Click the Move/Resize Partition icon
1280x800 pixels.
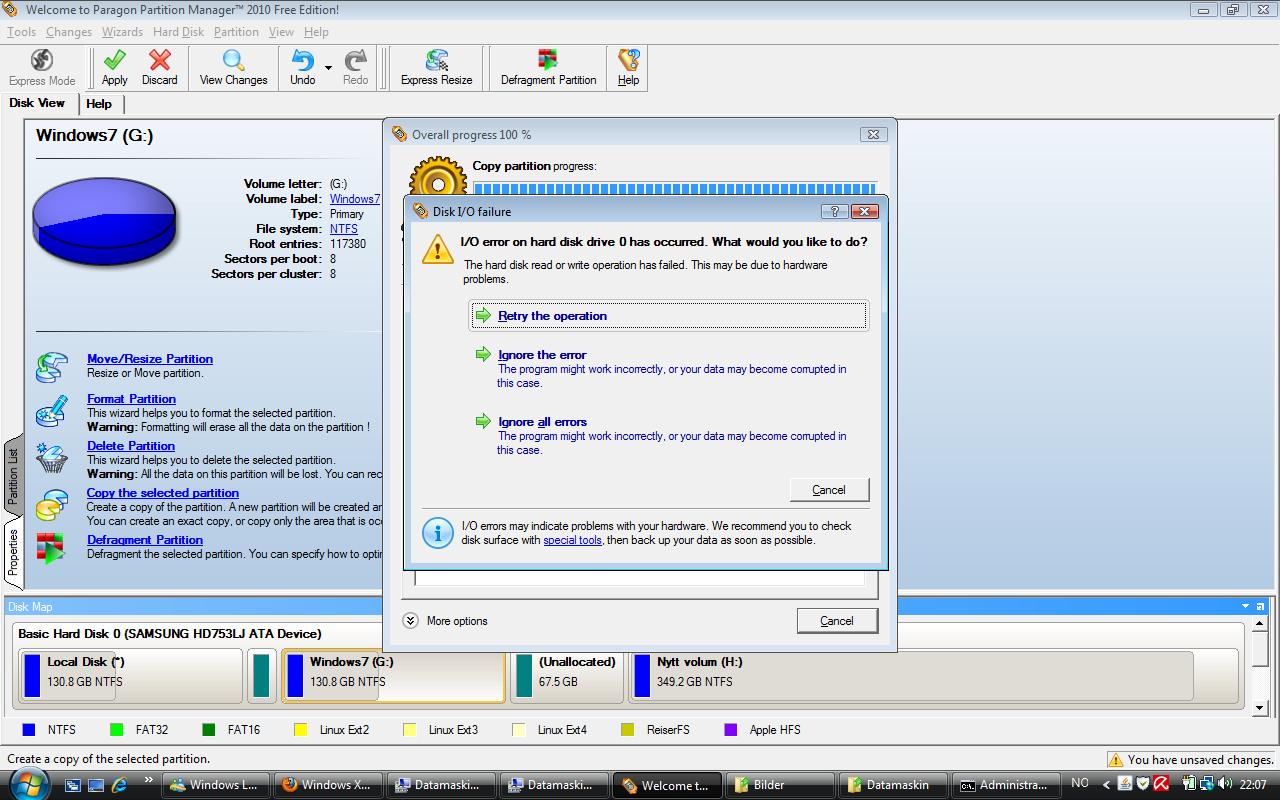(x=52, y=366)
